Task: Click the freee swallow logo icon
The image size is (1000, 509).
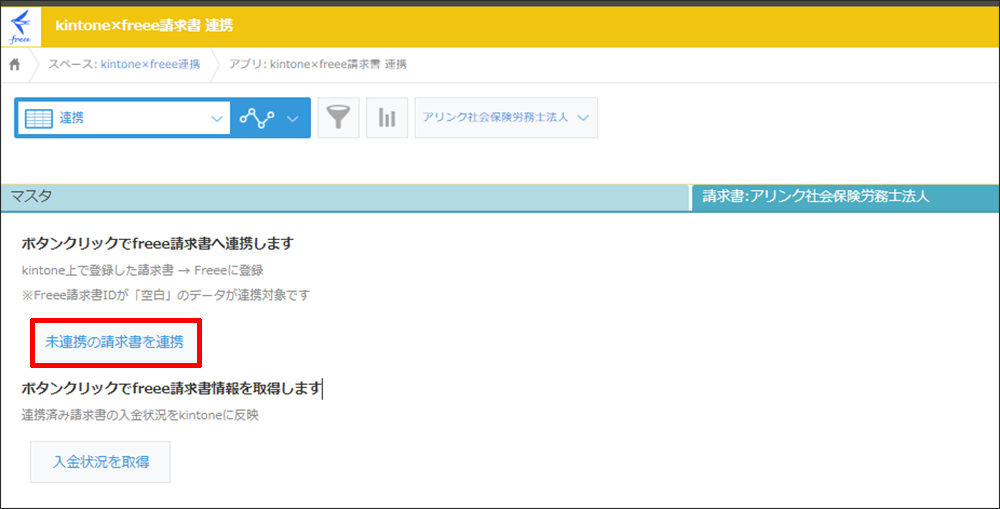Action: click(x=20, y=26)
